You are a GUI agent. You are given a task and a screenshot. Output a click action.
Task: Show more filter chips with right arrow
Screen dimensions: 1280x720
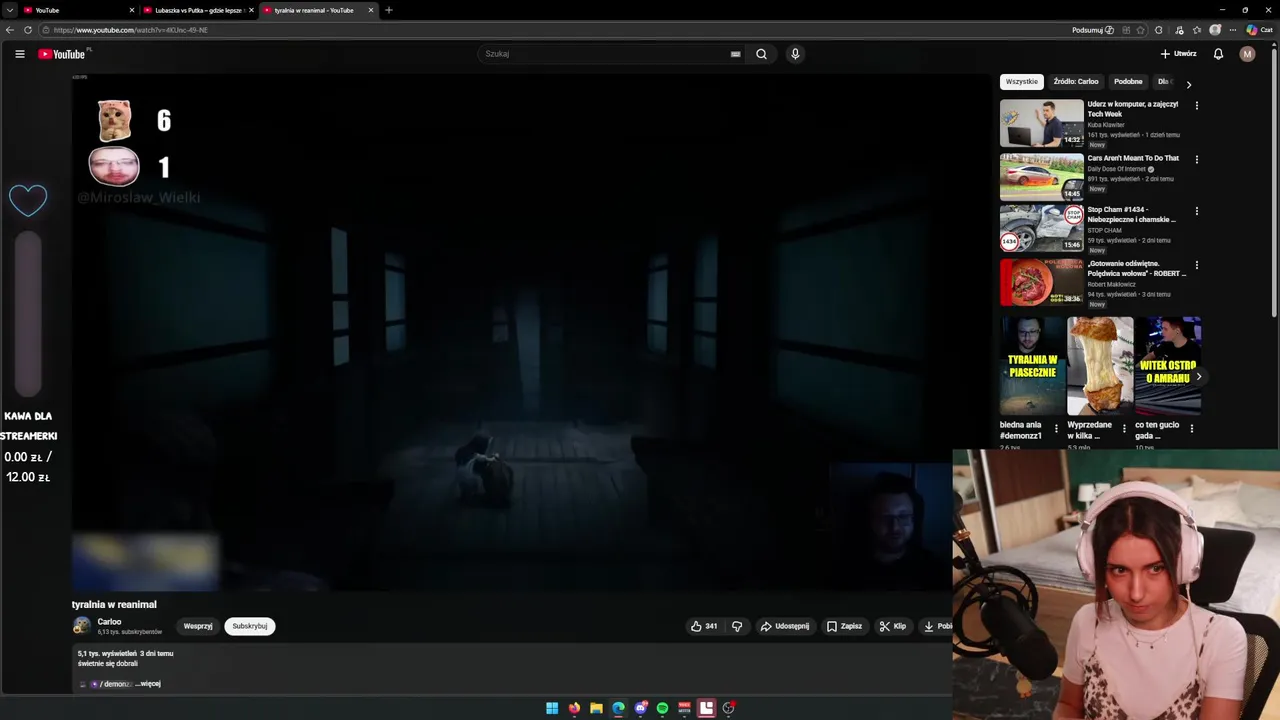[1188, 84]
